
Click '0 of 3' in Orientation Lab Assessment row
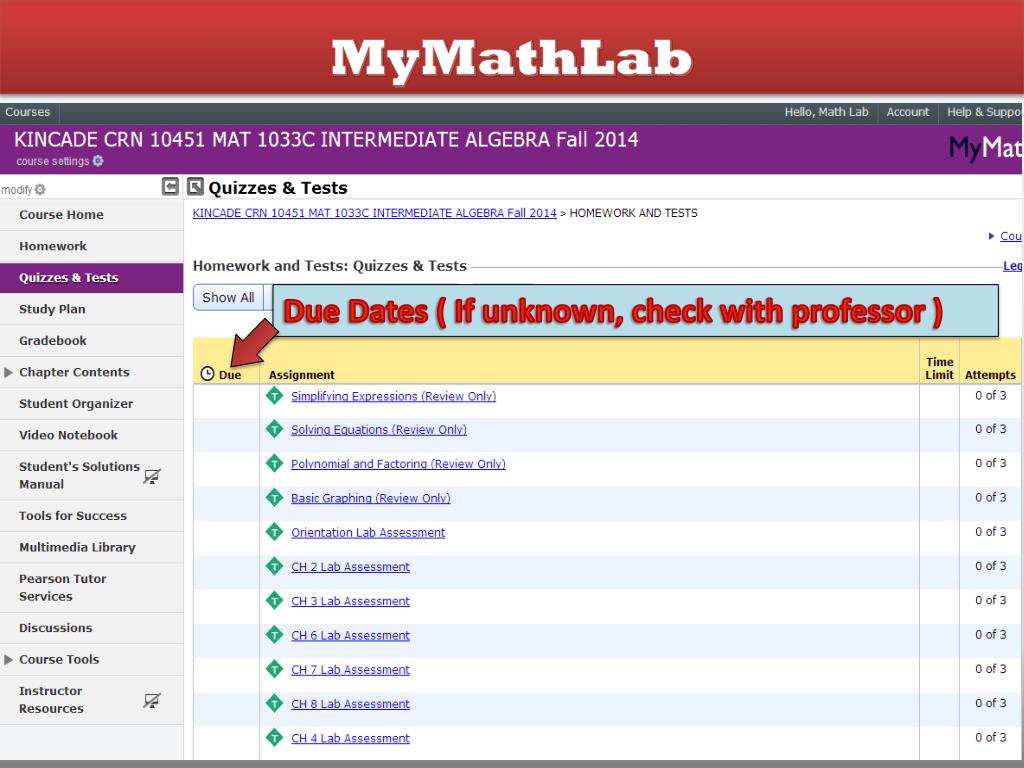click(991, 532)
